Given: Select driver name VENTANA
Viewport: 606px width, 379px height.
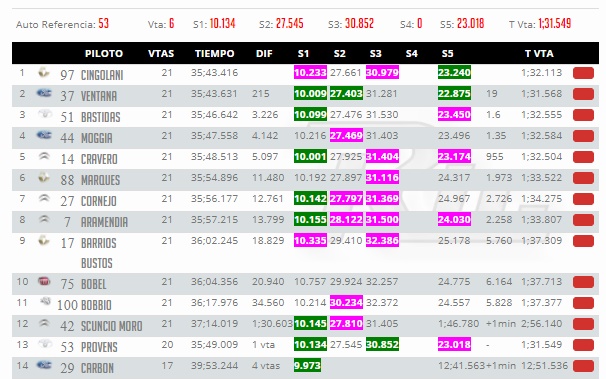Looking at the screenshot, I should point(99,96).
